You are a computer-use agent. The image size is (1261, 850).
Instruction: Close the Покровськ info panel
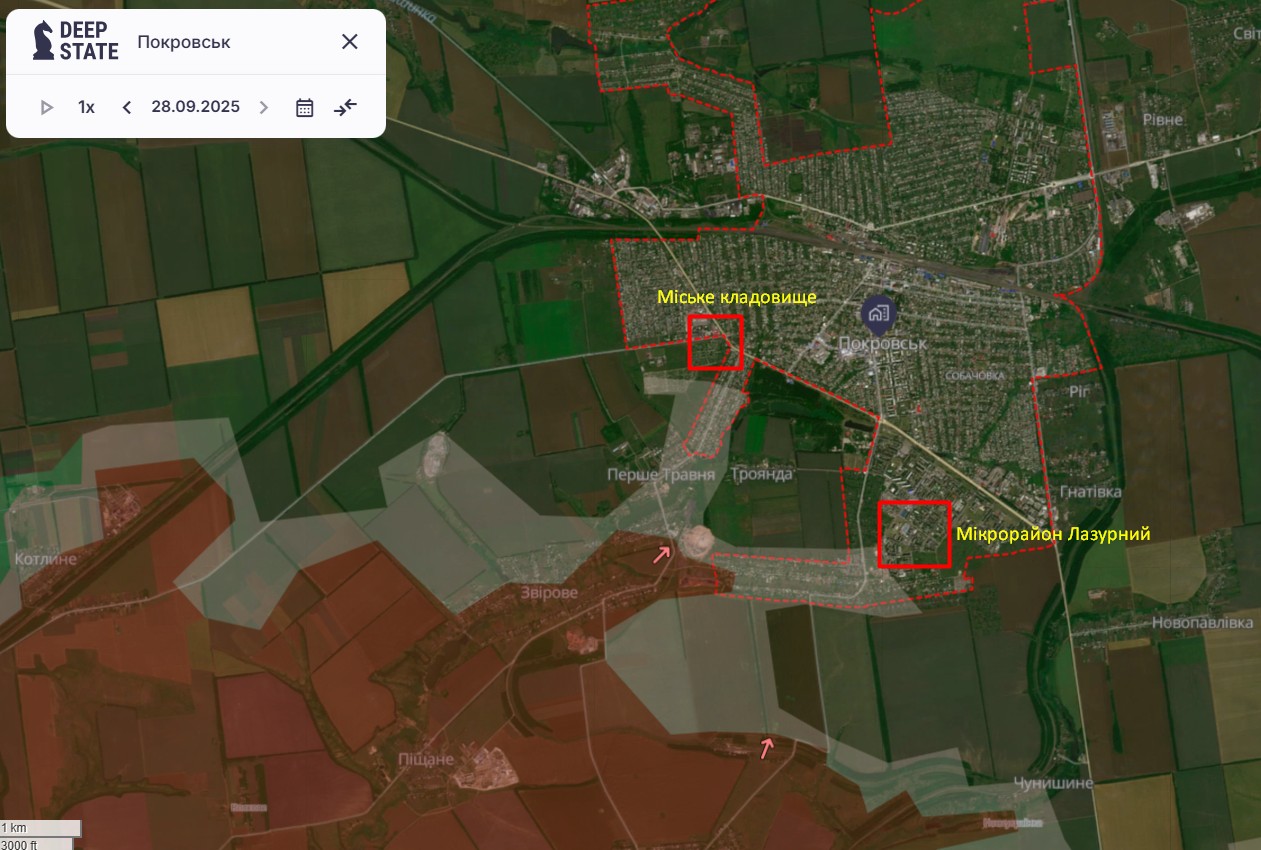(x=350, y=42)
